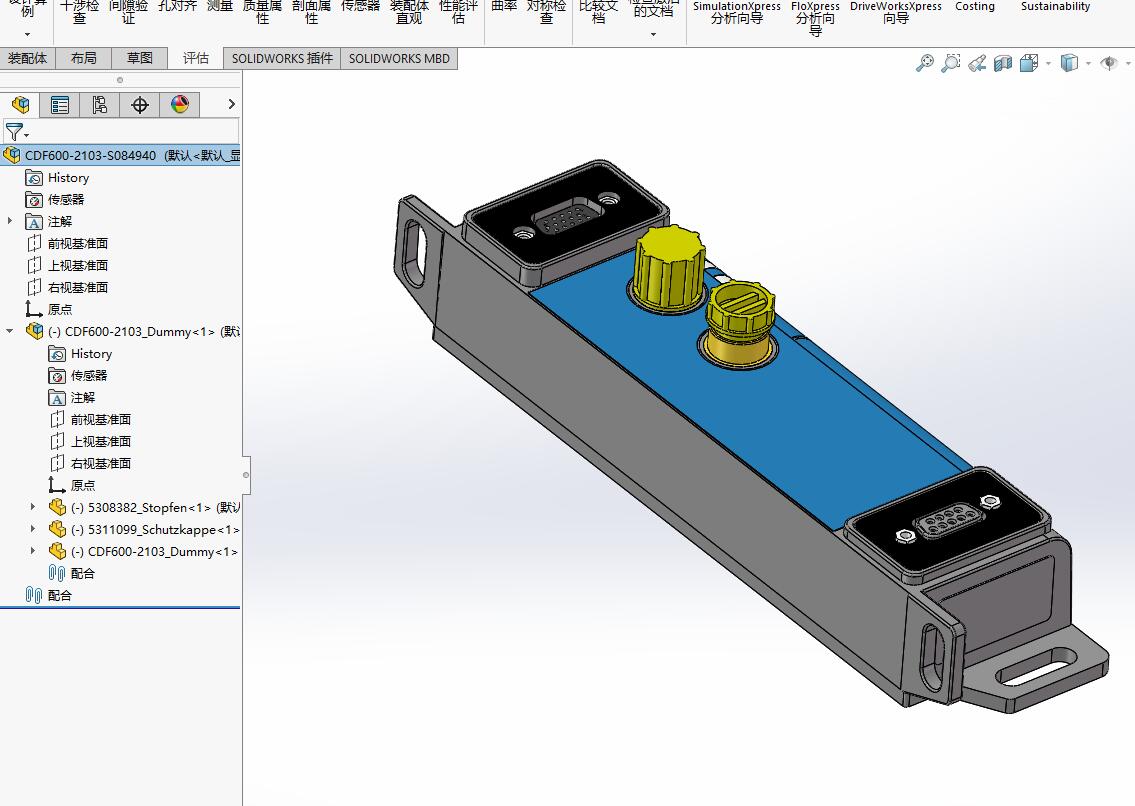Viewport: 1135px width, 806px height.
Task: Select the Zoom to Area tool
Action: (950, 64)
